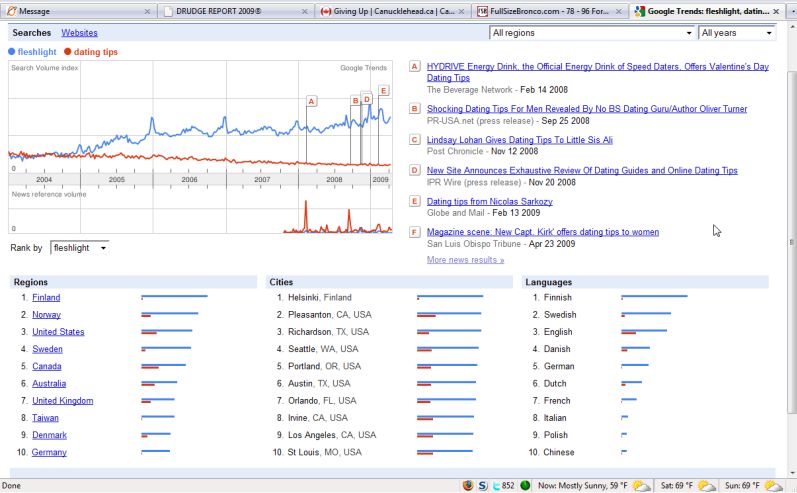Image resolution: width=797 pixels, height=493 pixels.
Task: Click the Searches tab label
Action: 32,33
